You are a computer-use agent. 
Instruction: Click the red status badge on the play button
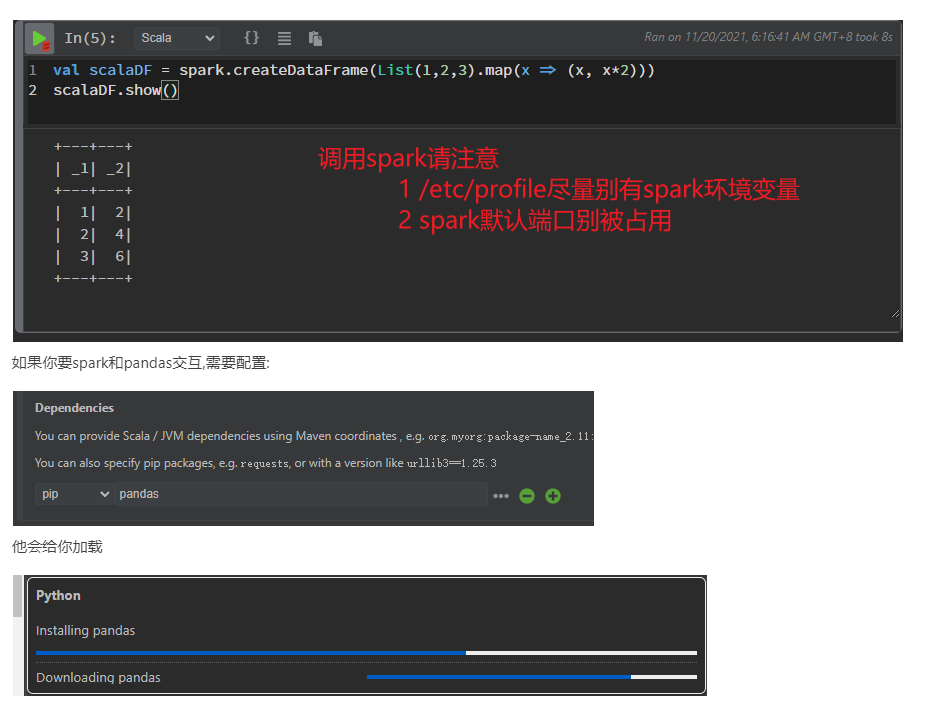(x=44, y=44)
